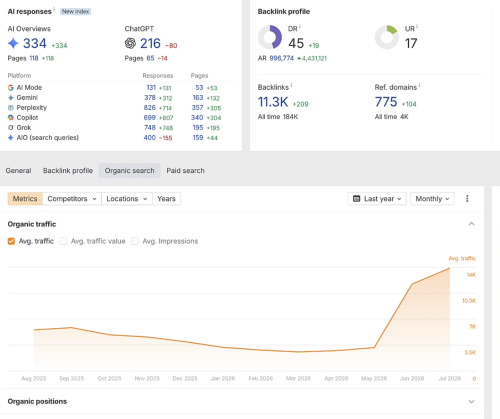The image size is (500, 419).
Task: Click the AI Overviews sparkle icon
Action: [13, 43]
